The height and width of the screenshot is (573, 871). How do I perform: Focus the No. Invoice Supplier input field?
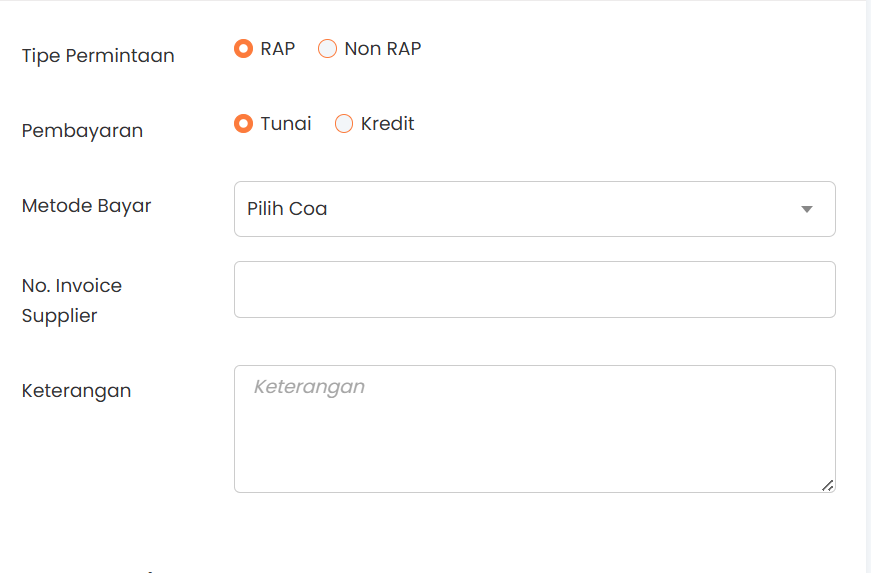coord(534,289)
